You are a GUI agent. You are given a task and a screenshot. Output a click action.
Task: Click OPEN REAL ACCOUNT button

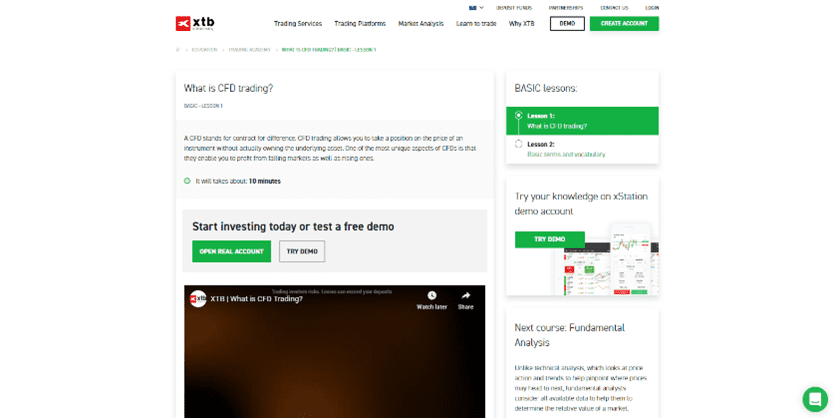click(x=231, y=251)
